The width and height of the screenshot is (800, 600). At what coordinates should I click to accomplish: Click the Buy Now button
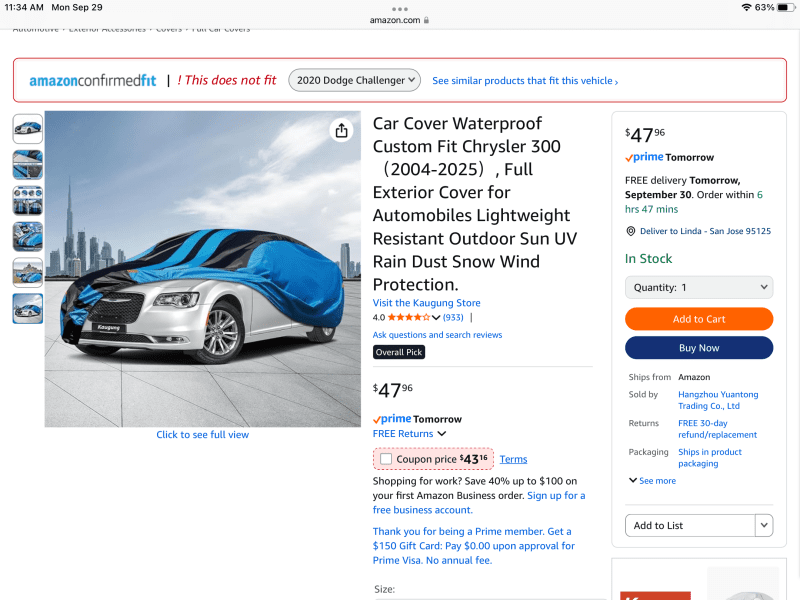699,348
